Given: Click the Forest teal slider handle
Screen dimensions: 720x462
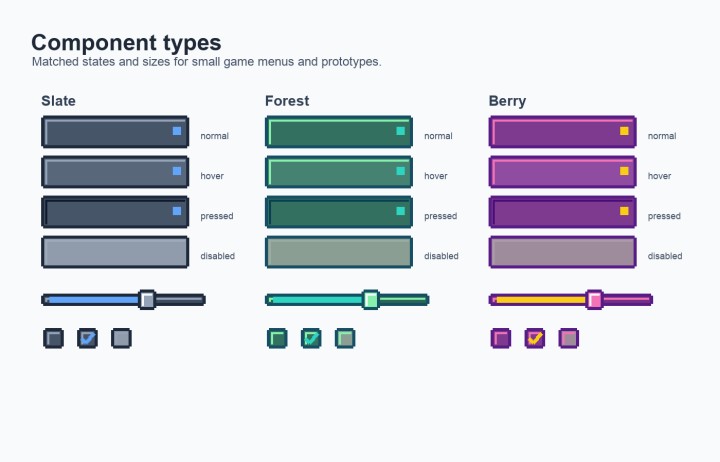Looking at the screenshot, I should tap(371, 300).
